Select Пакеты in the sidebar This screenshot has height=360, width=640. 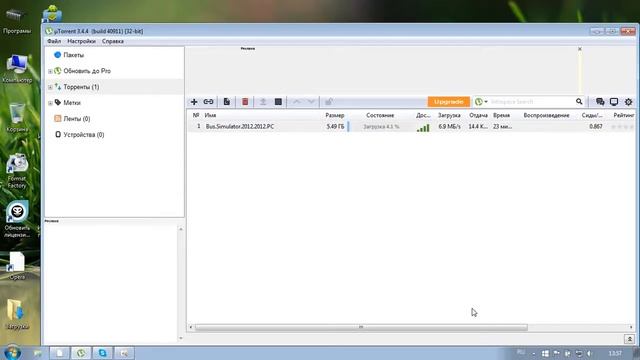point(73,55)
